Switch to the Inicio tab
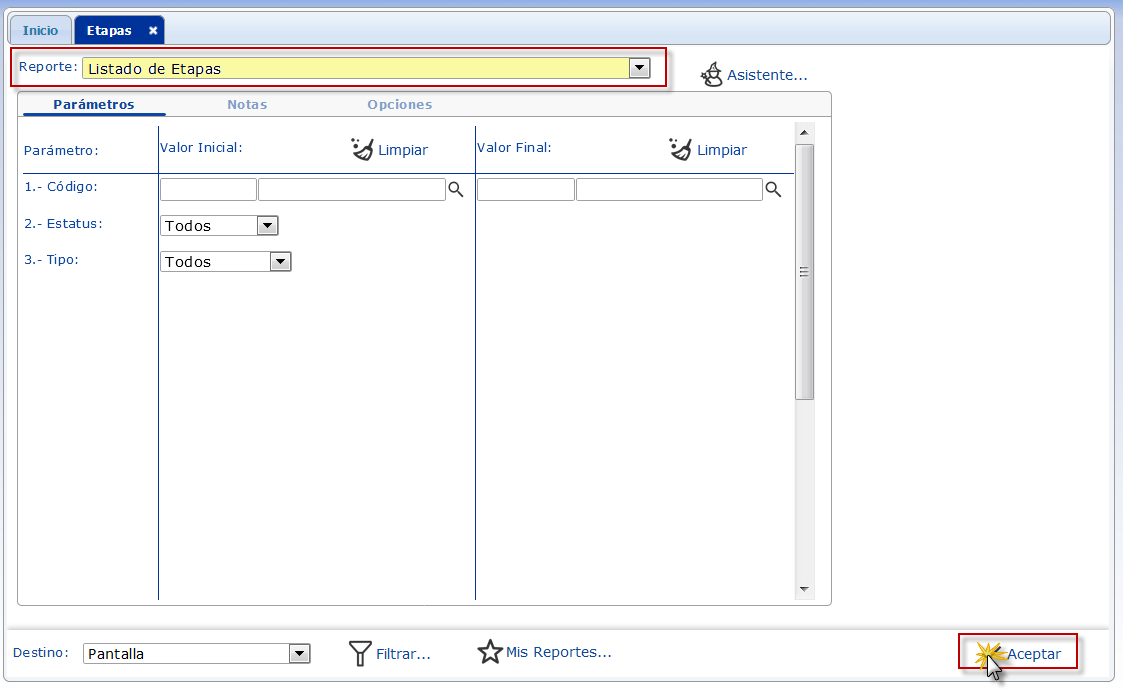Image resolution: width=1123 pixels, height=689 pixels. (x=41, y=31)
